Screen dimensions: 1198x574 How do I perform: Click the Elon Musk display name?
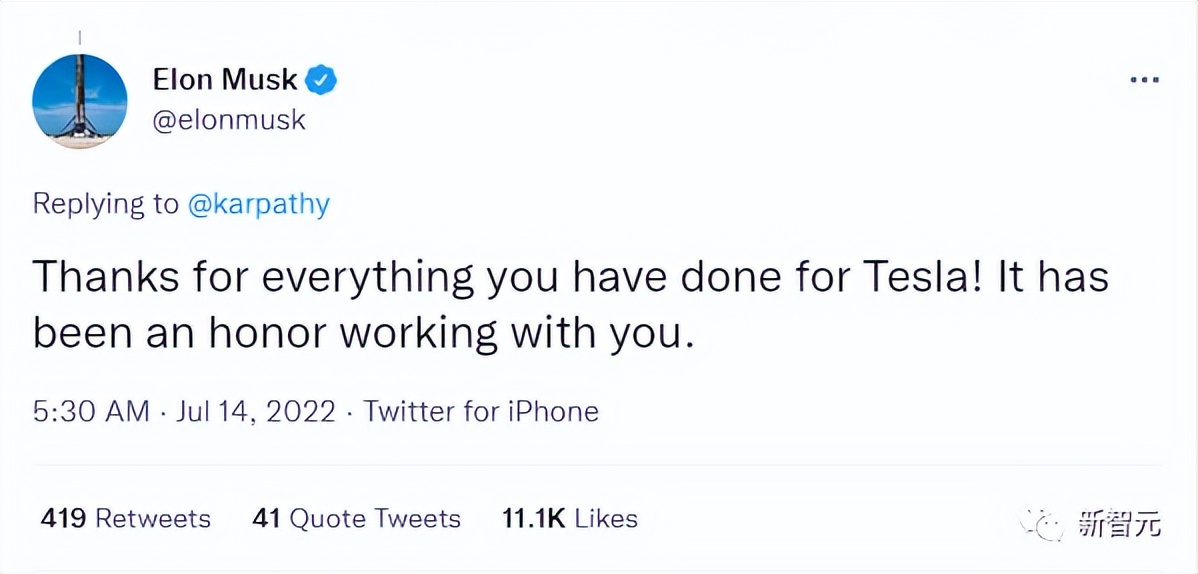point(225,80)
